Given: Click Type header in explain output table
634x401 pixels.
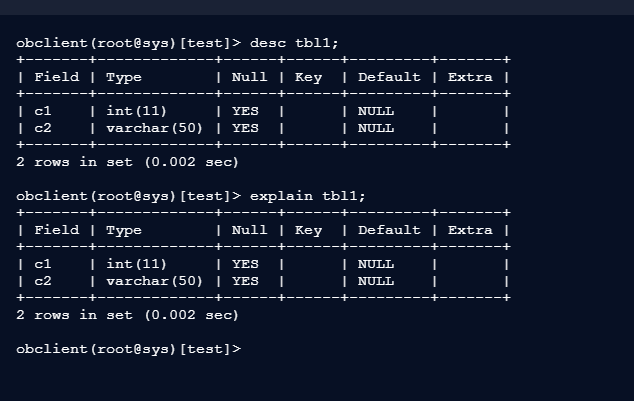Looking at the screenshot, I should tap(124, 230).
